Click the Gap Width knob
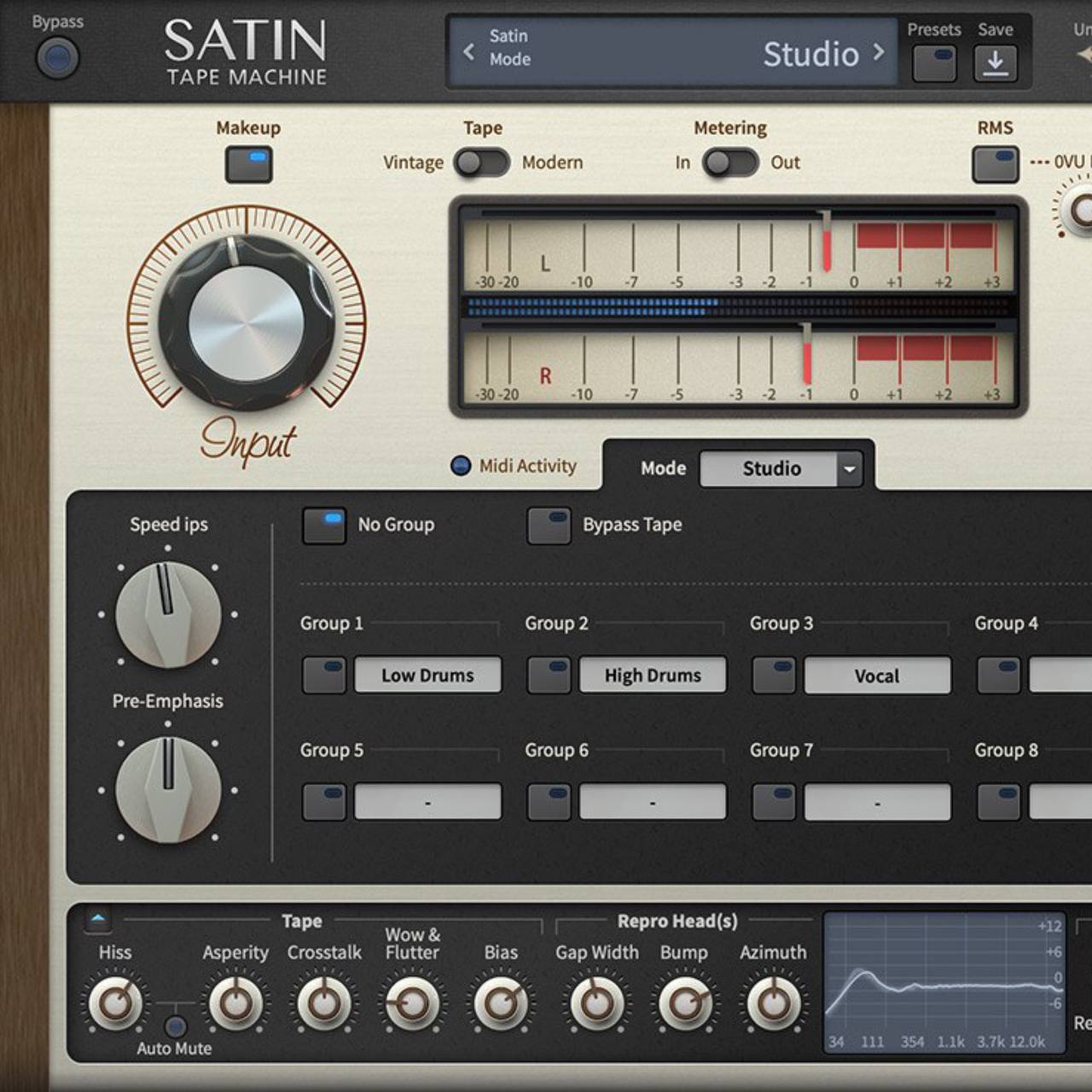 [x=596, y=1003]
